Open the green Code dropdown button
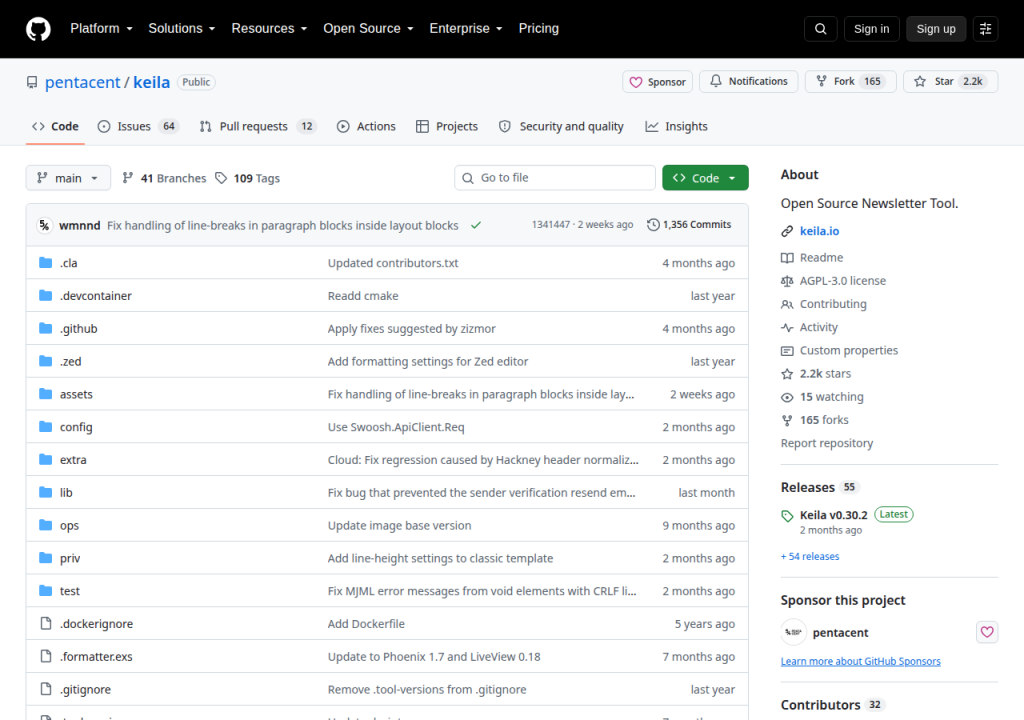Image resolution: width=1024 pixels, height=720 pixels. click(705, 178)
